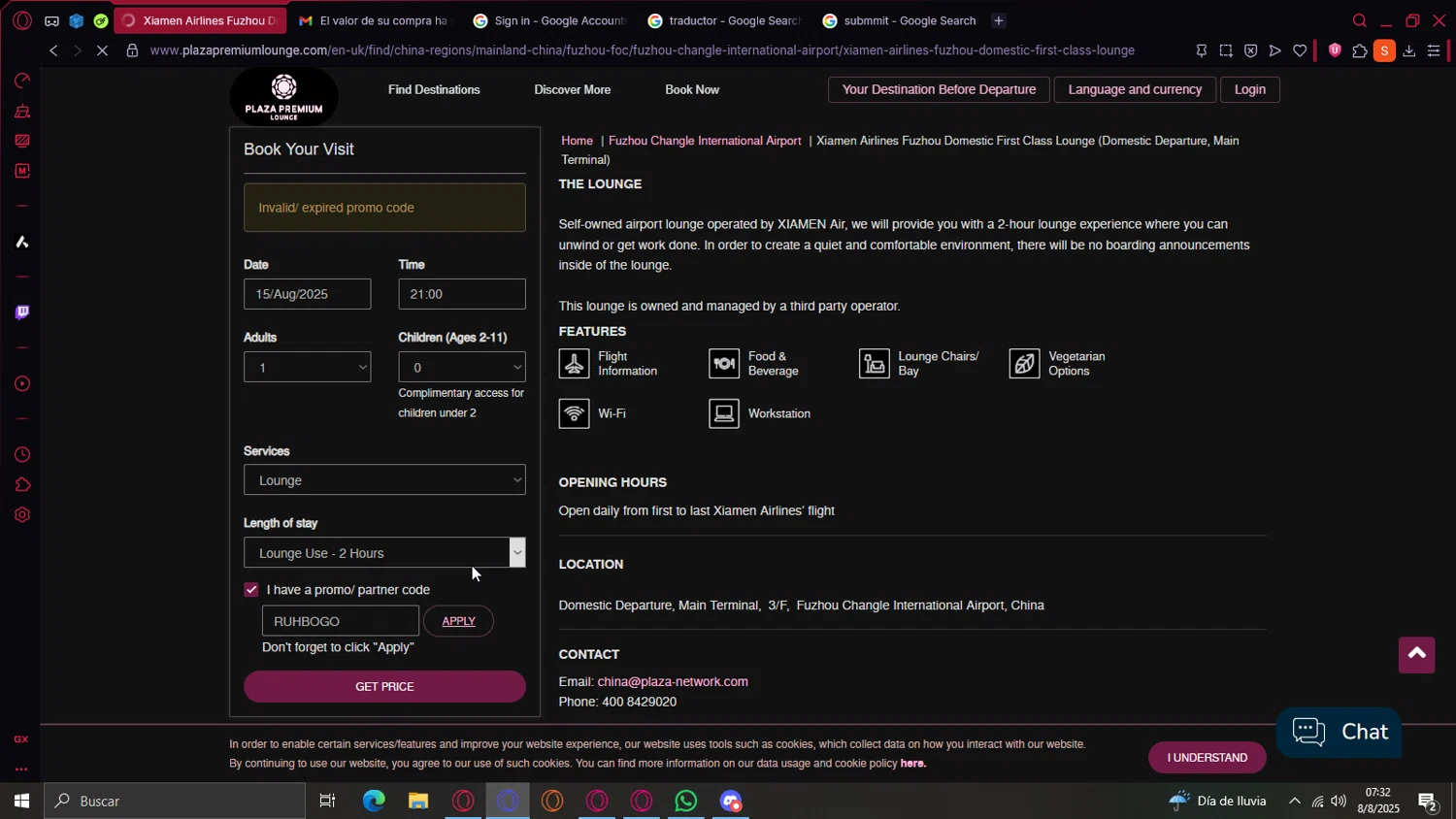1456x819 pixels.
Task: Take a snapshot with the dashed-square icon
Action: (x=1226, y=50)
